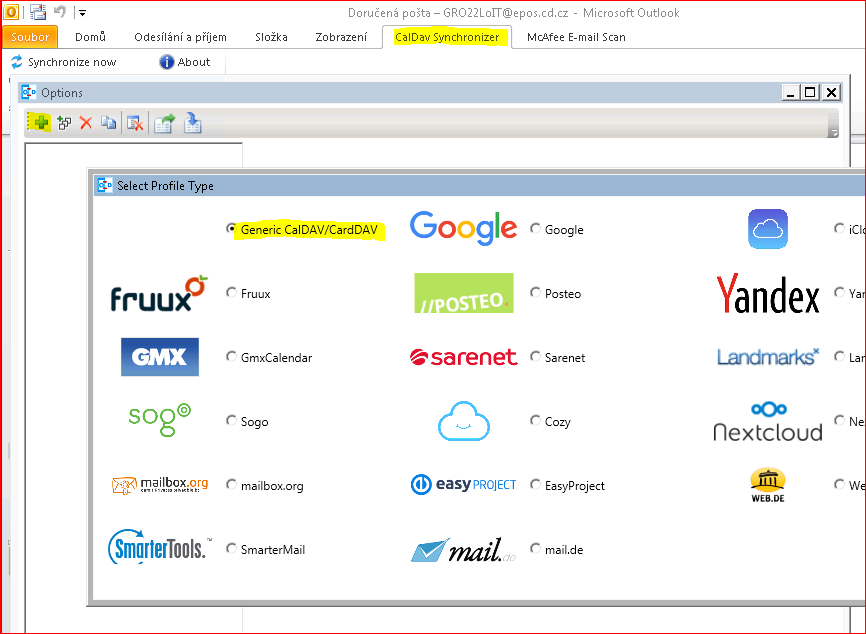
Task: Add a new synchronization profile
Action: [40, 122]
